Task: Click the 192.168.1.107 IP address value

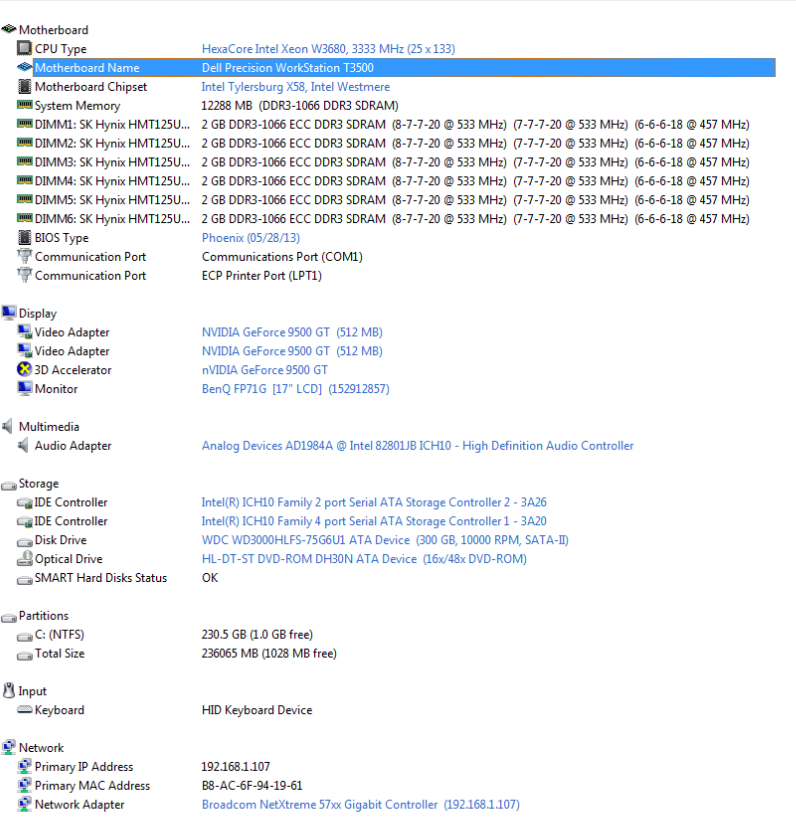Action: pyautogui.click(x=235, y=767)
